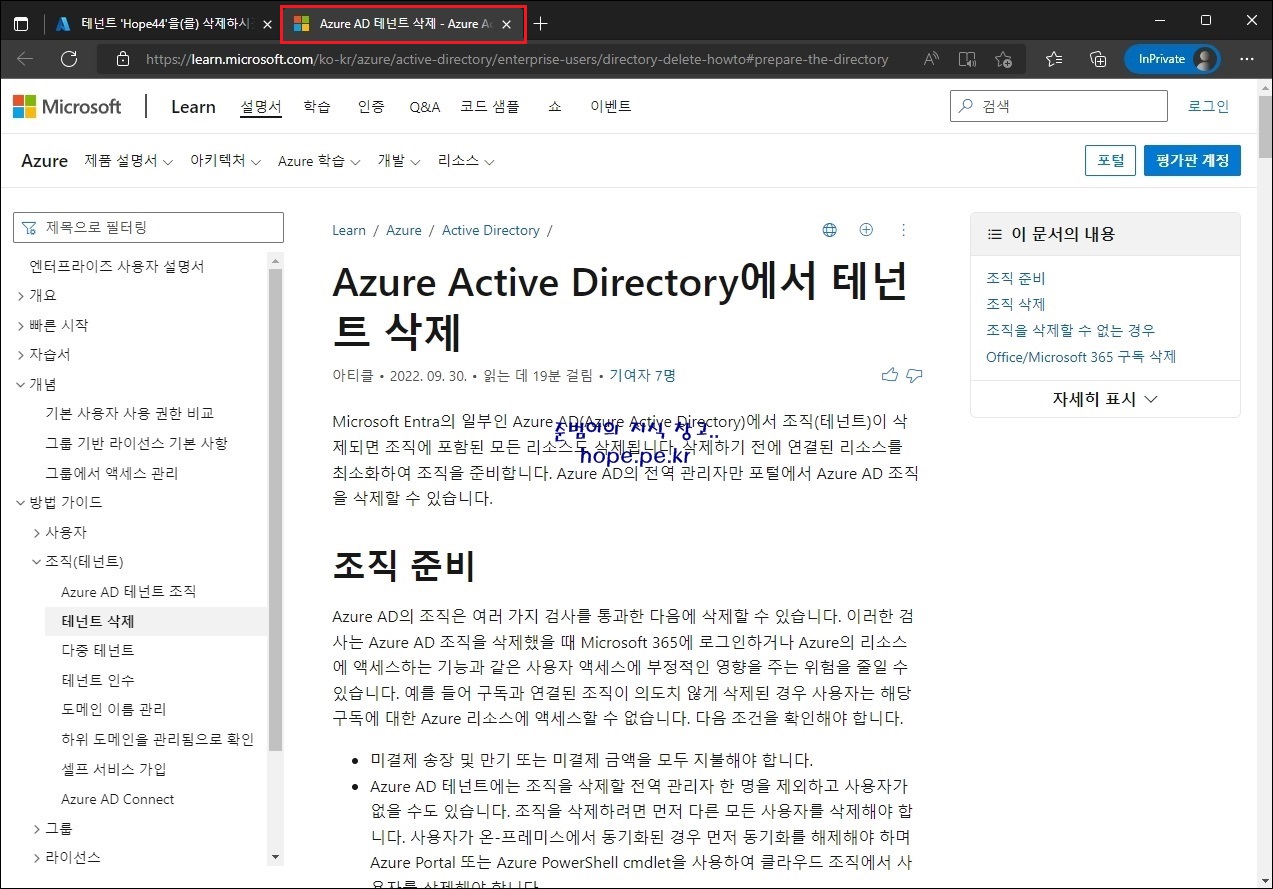This screenshot has width=1273, height=889.
Task: Click the Azure product heading link
Action: tap(44, 161)
